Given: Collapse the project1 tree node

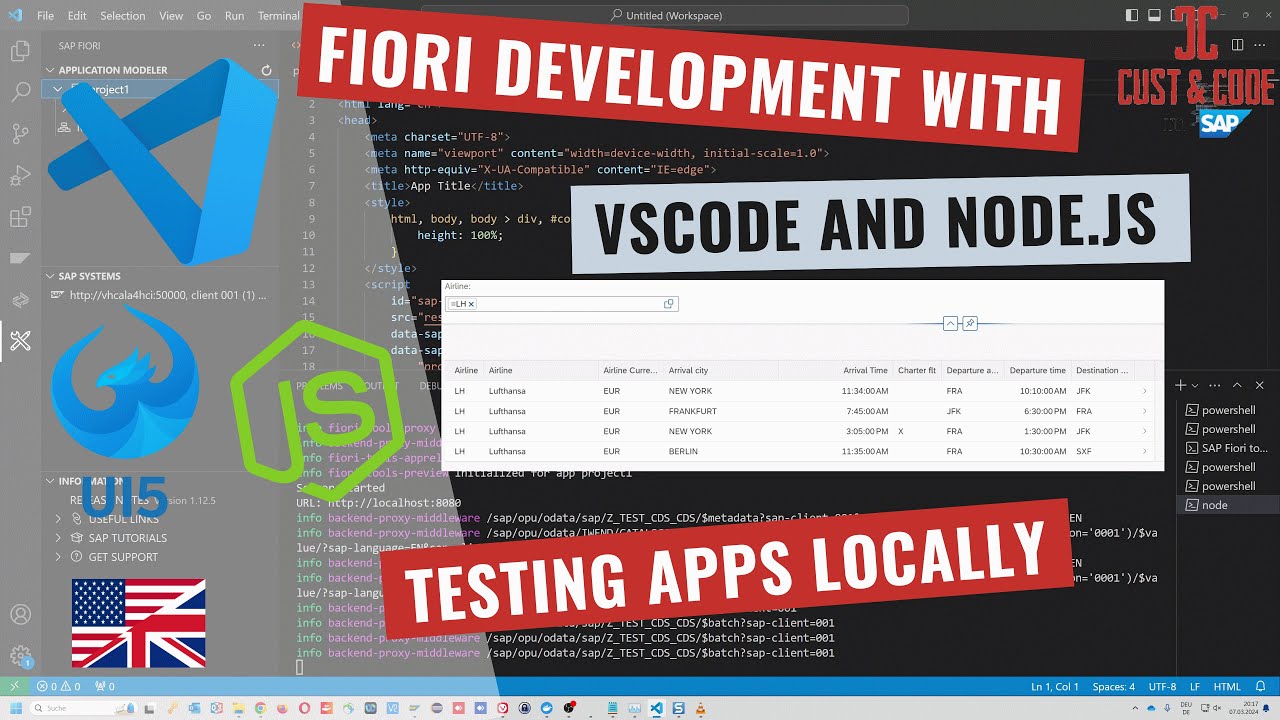Looking at the screenshot, I should point(59,89).
